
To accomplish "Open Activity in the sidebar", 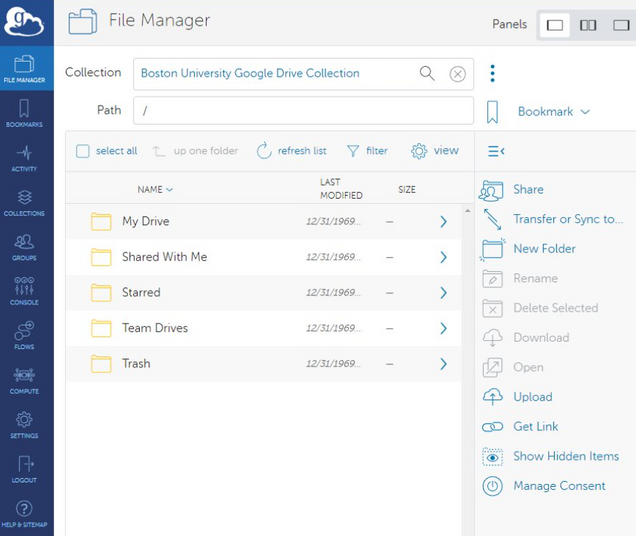I will pos(24,157).
